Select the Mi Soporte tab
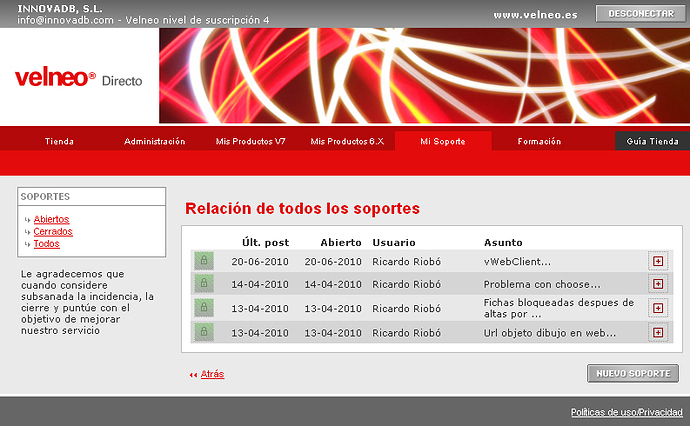Screen dimensions: 690x426 click(x=443, y=141)
